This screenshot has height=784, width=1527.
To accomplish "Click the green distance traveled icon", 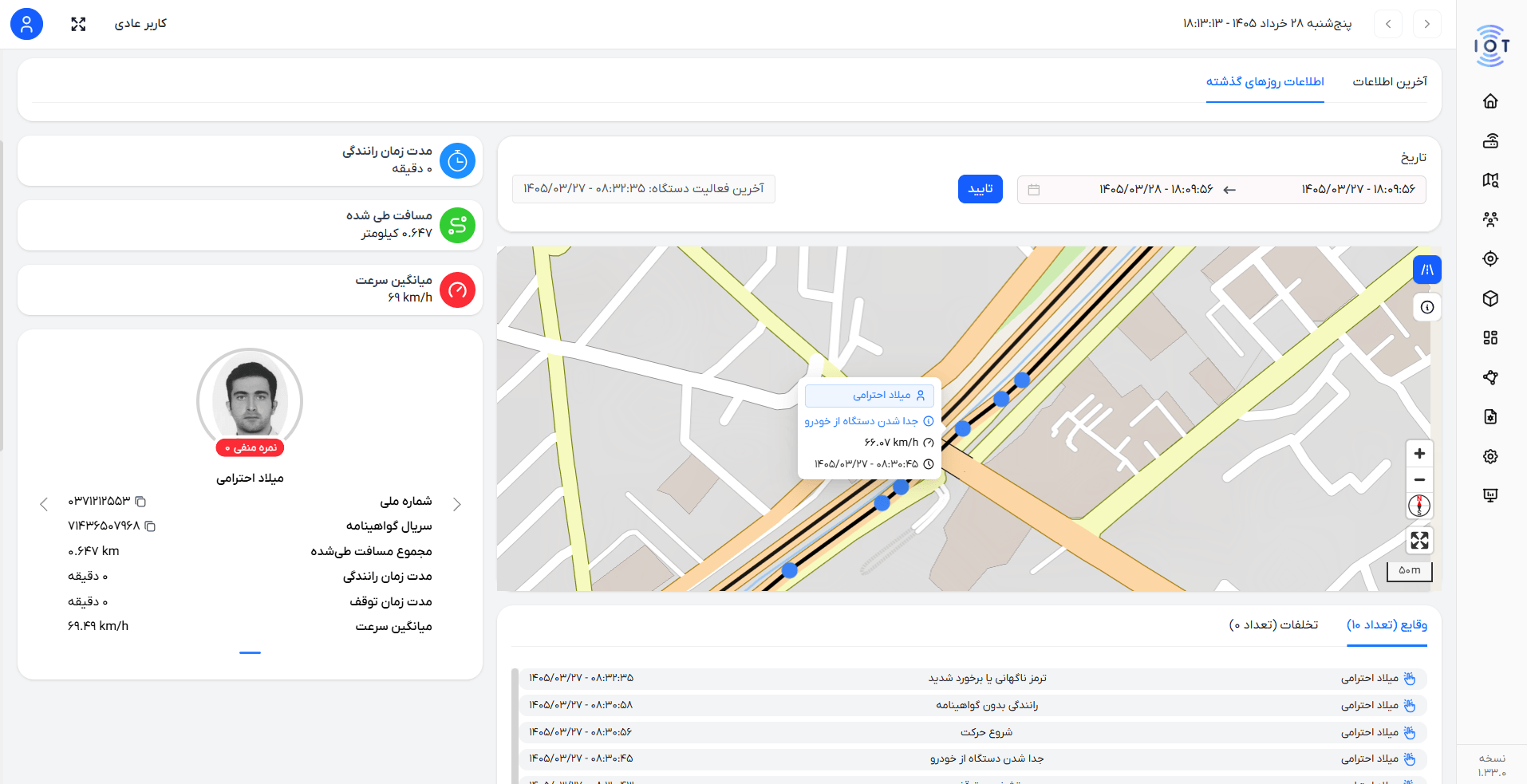I will 457,226.
